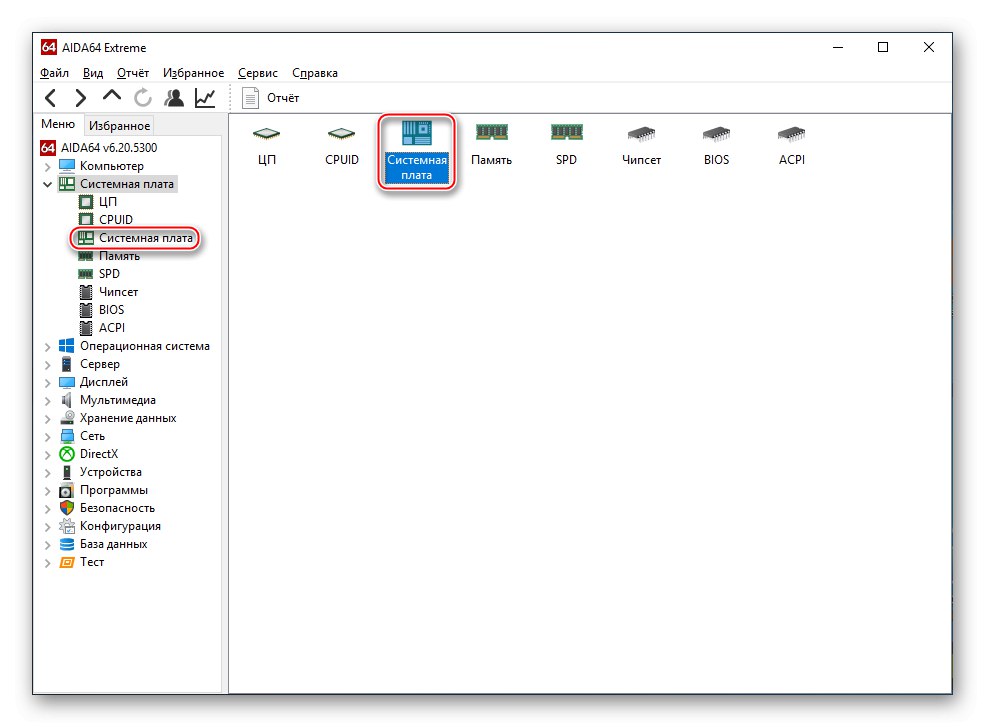Click the refresh toolbar icon
This screenshot has height=727, width=985.
pos(143,98)
